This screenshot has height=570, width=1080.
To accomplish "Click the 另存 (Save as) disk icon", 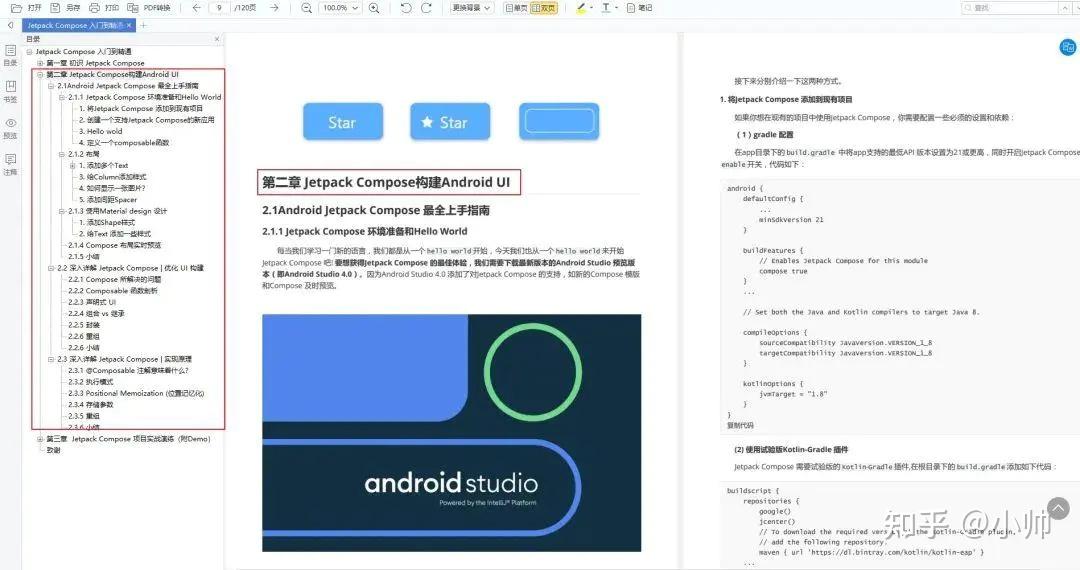I will (x=55, y=8).
